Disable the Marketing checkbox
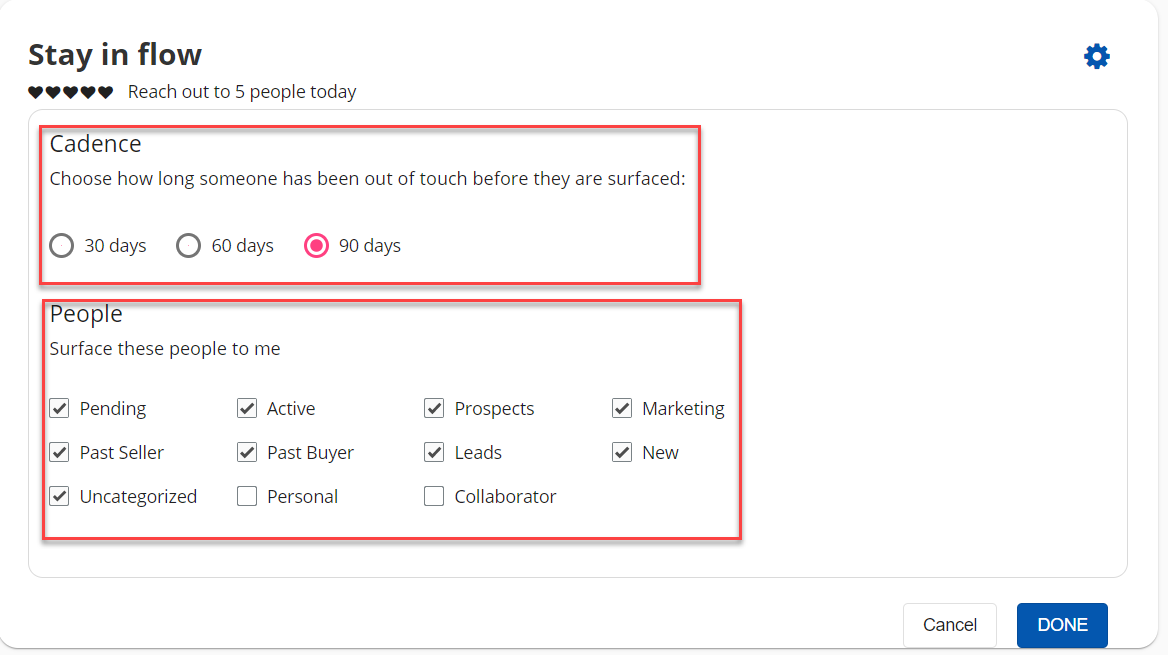1168x655 pixels. coord(622,408)
